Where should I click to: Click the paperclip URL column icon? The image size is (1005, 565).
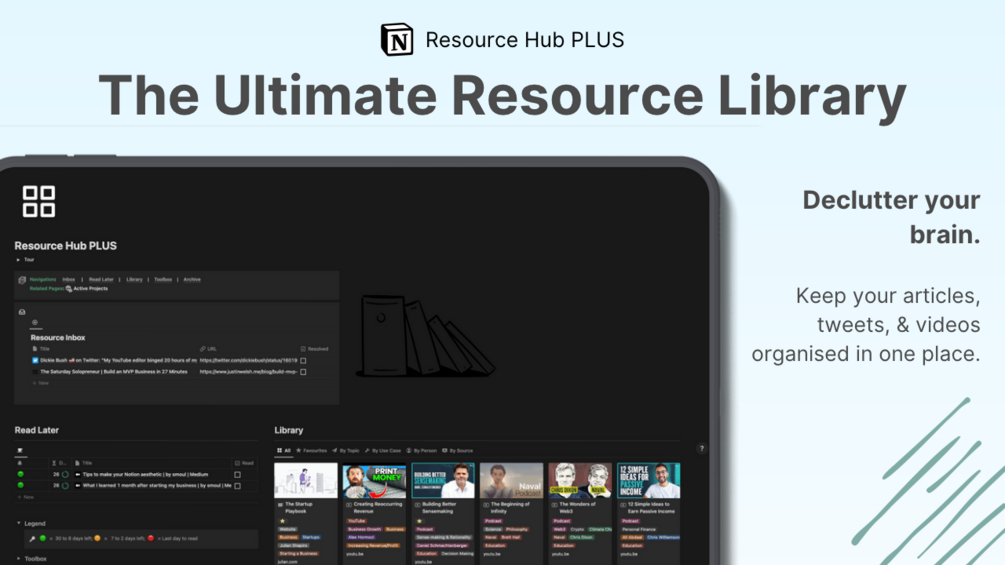pos(203,349)
